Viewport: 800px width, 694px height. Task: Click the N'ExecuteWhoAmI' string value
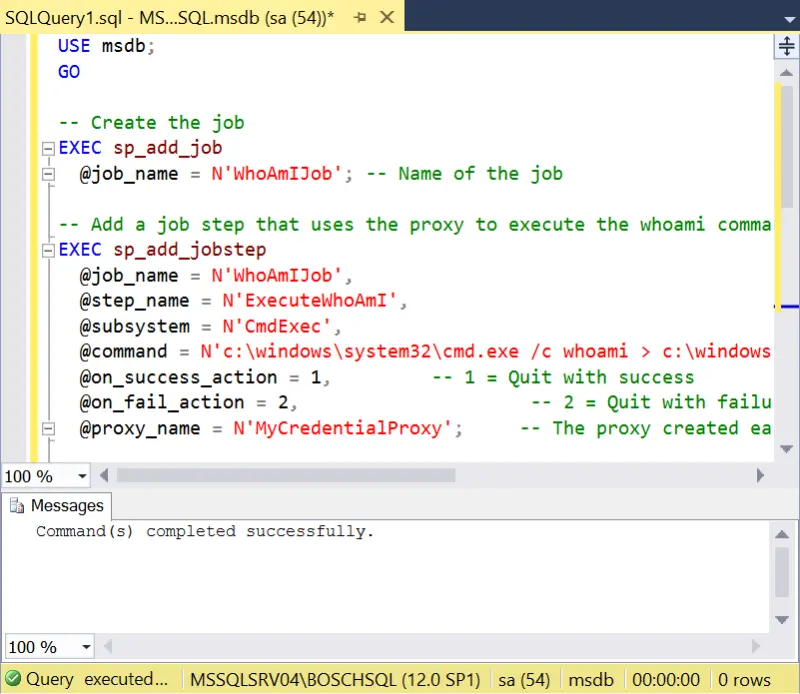click(309, 301)
